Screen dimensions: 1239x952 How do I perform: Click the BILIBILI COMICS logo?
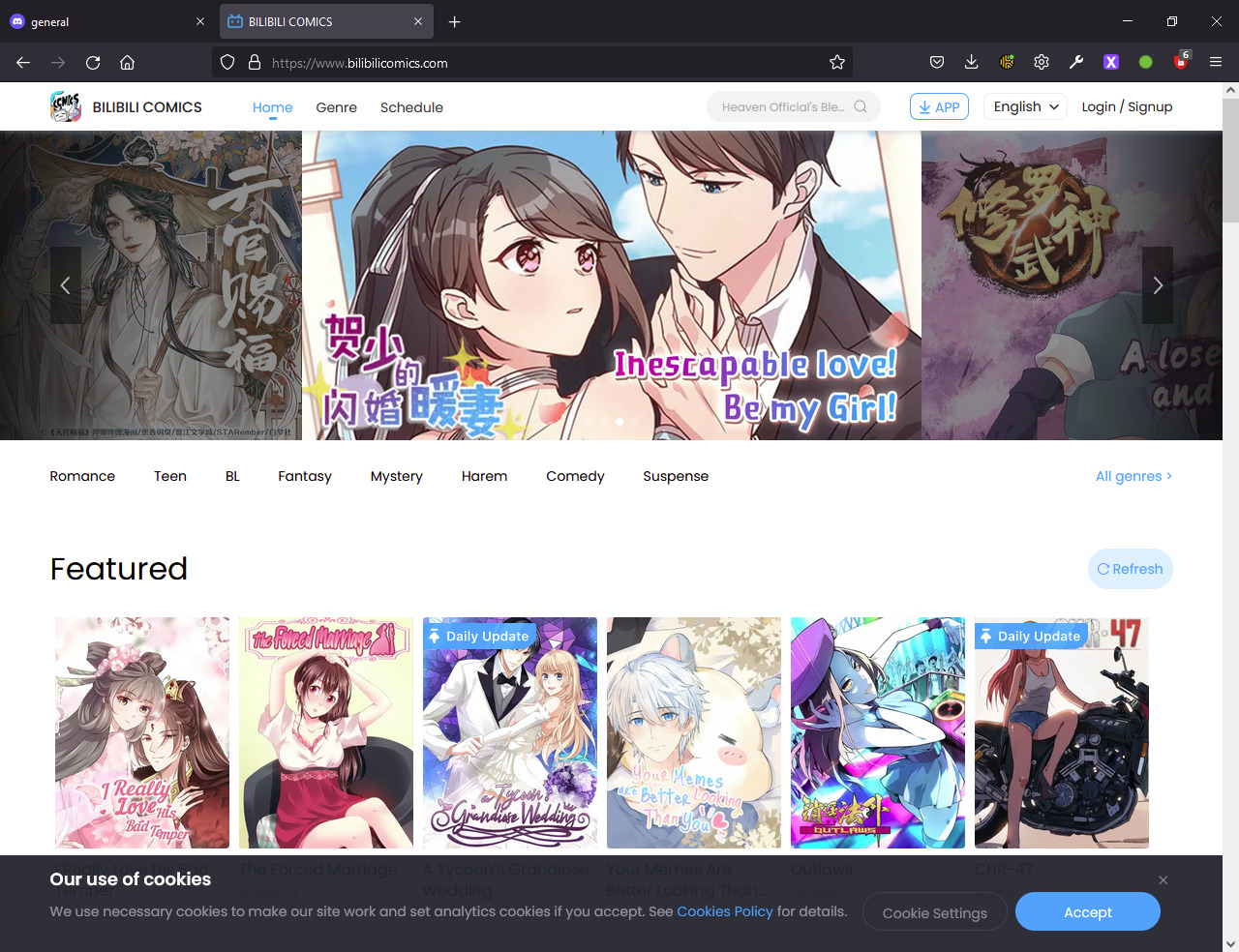[126, 106]
